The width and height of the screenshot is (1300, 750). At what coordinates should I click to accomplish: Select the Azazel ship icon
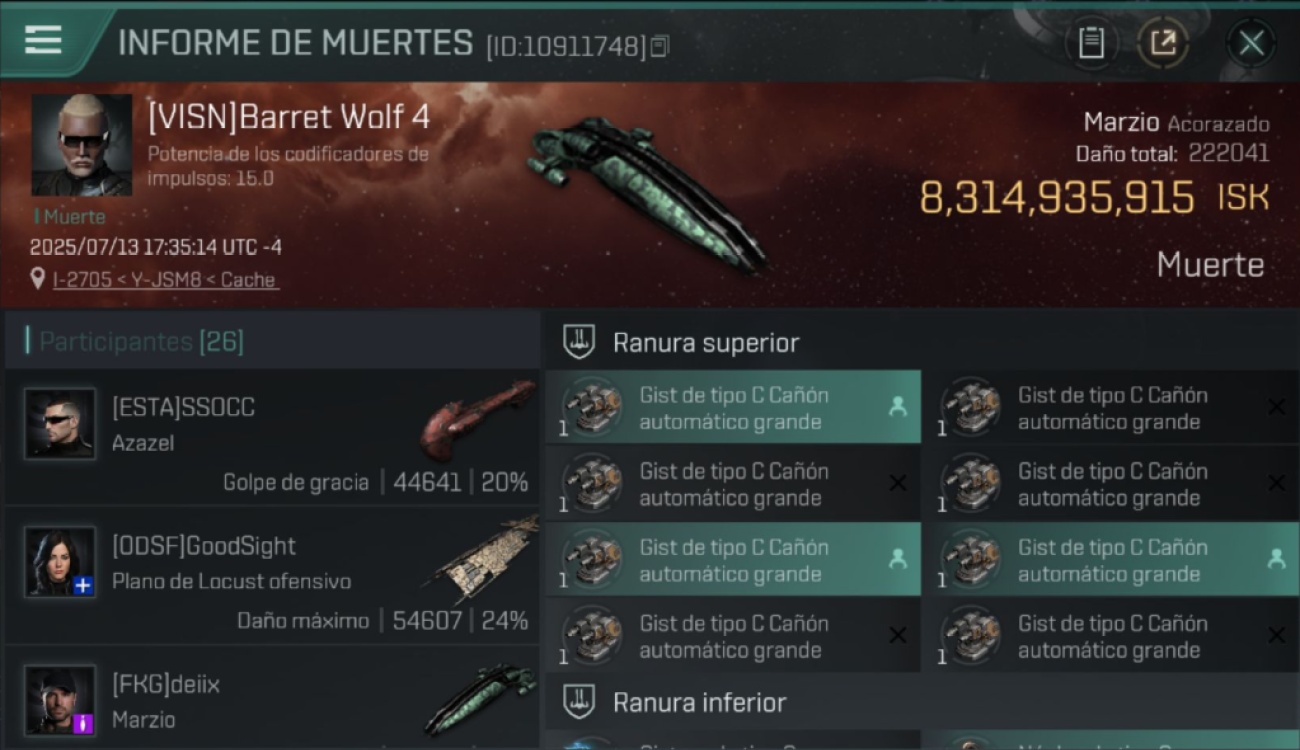[x=478, y=418]
